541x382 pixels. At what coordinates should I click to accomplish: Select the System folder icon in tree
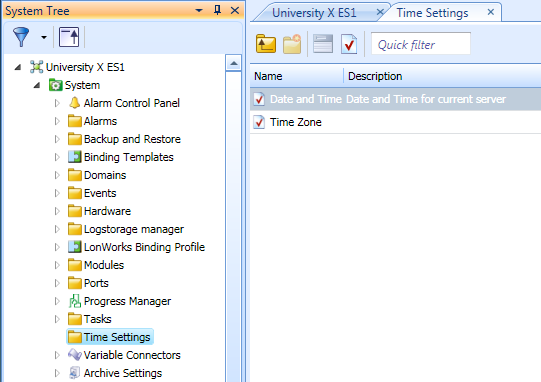tap(55, 85)
